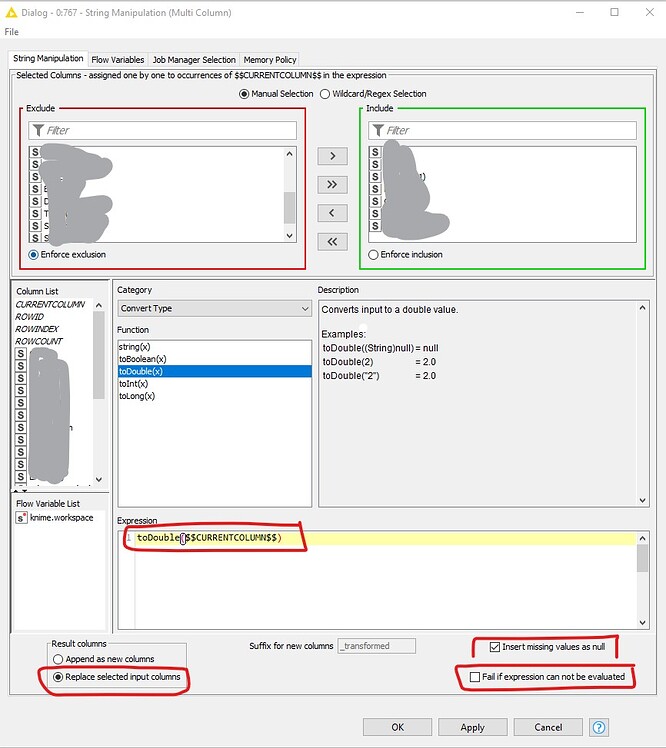Click Column List scroll up arrow
Image resolution: width=666 pixels, height=748 pixels.
coord(99,305)
